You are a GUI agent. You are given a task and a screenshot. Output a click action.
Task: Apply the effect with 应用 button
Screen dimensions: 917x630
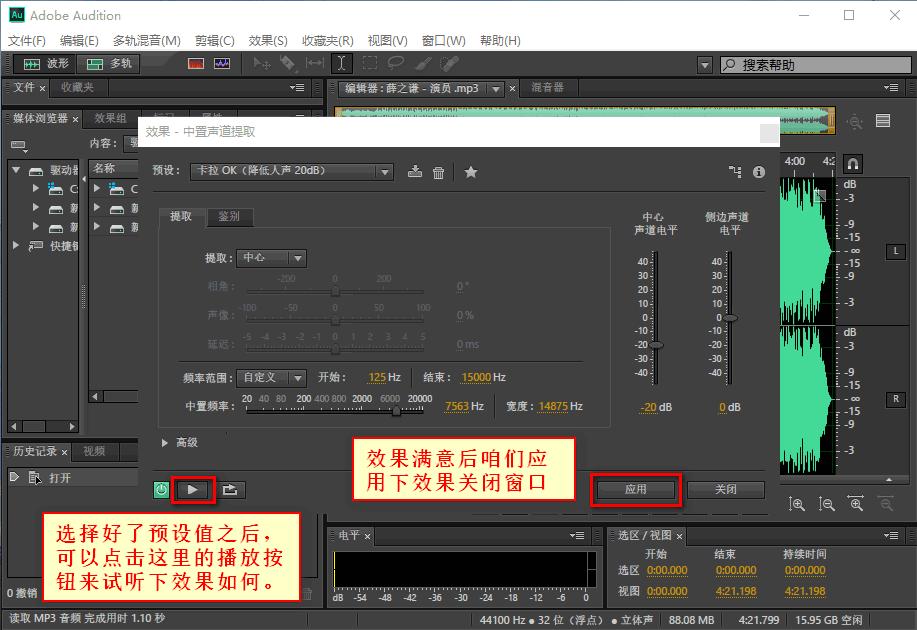tap(635, 489)
